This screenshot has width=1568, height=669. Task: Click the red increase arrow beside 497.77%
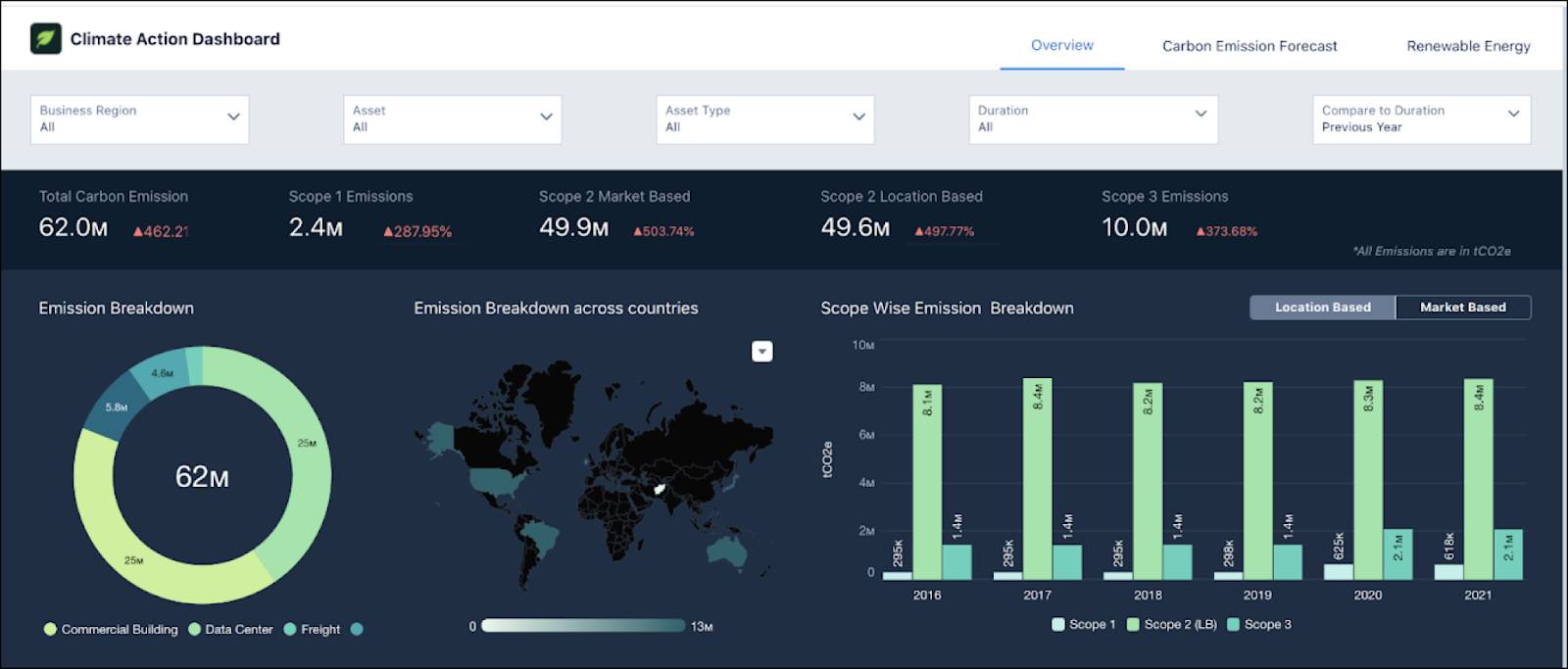click(919, 232)
